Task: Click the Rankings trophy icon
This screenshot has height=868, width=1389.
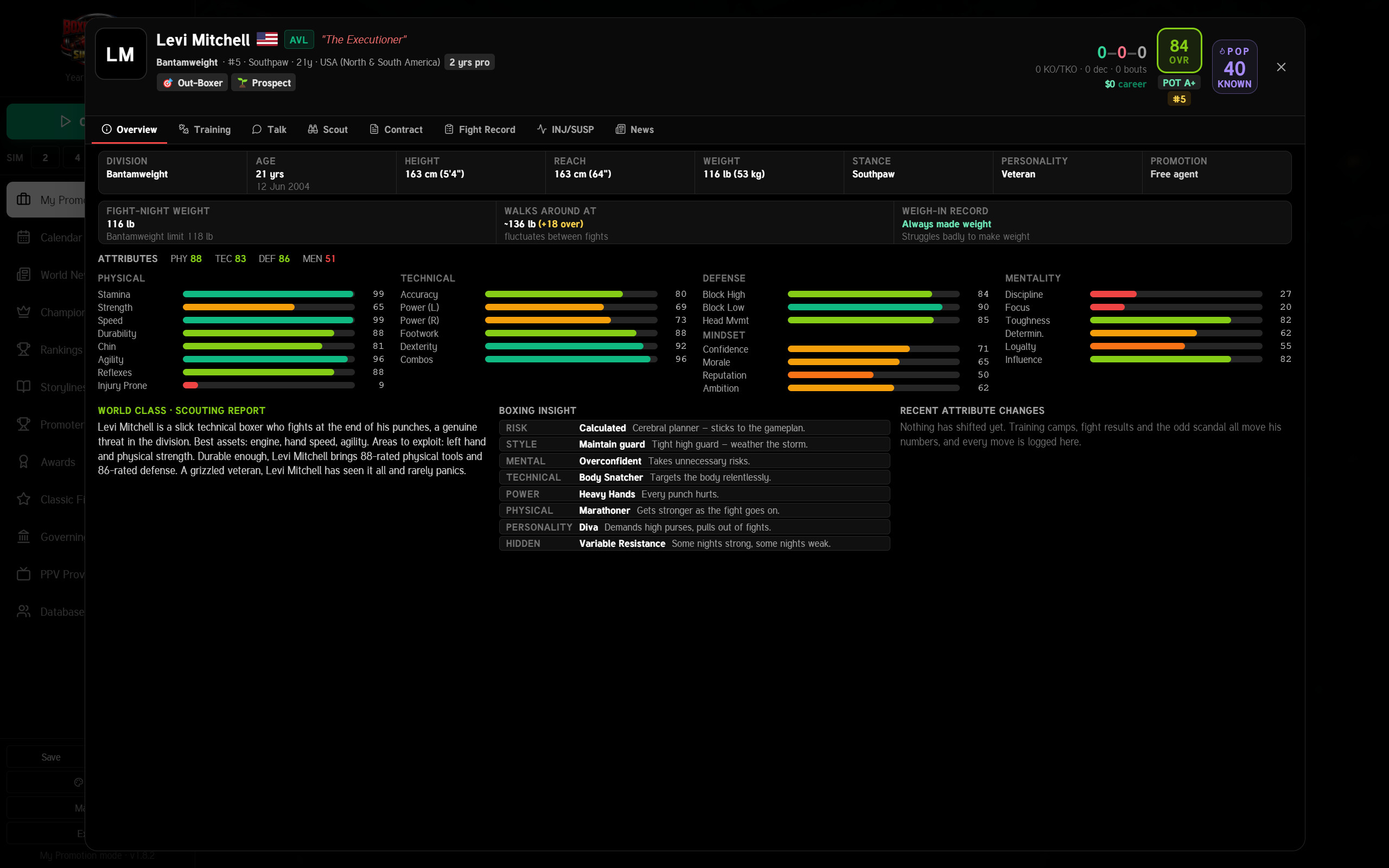Action: point(23,349)
